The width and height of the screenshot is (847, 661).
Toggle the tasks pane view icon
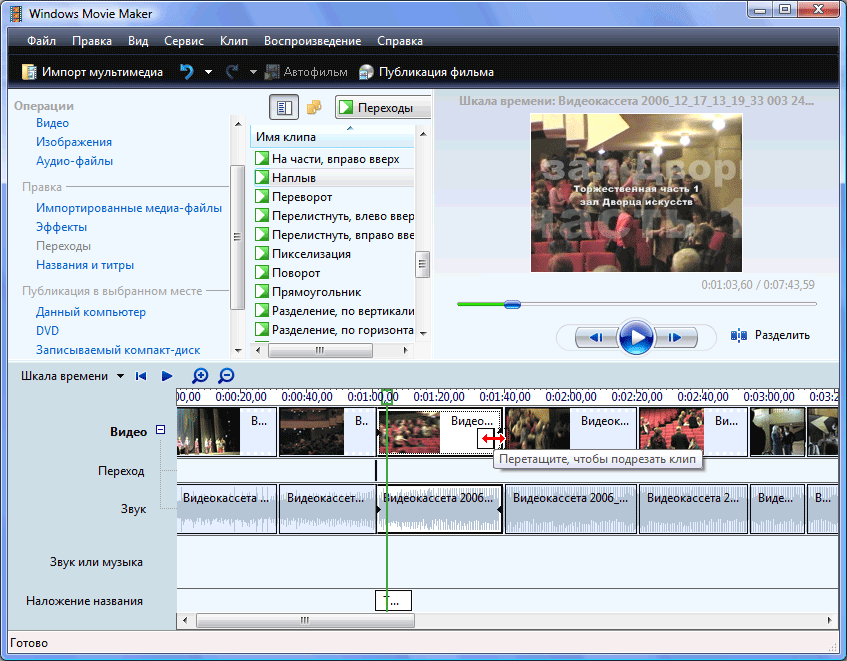[284, 107]
